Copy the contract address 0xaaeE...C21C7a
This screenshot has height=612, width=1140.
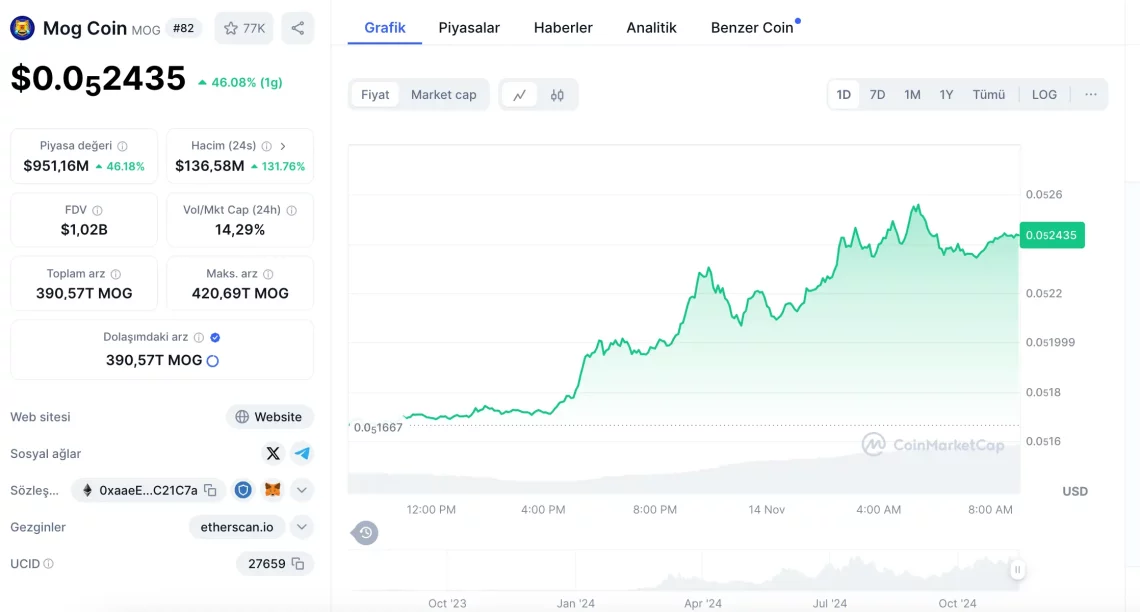[x=210, y=490]
